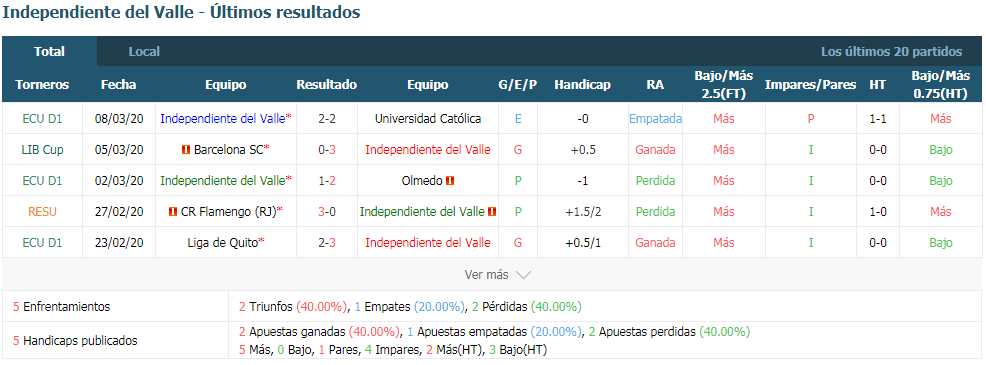Click Liga de Quito team name
Screen dimensions: 986x365
tap(223, 243)
